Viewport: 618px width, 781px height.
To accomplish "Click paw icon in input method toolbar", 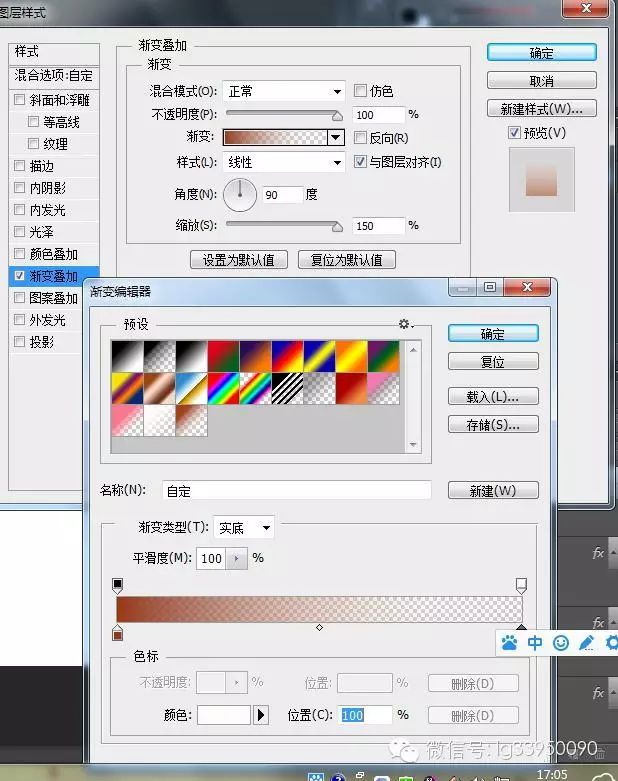I will [x=509, y=643].
